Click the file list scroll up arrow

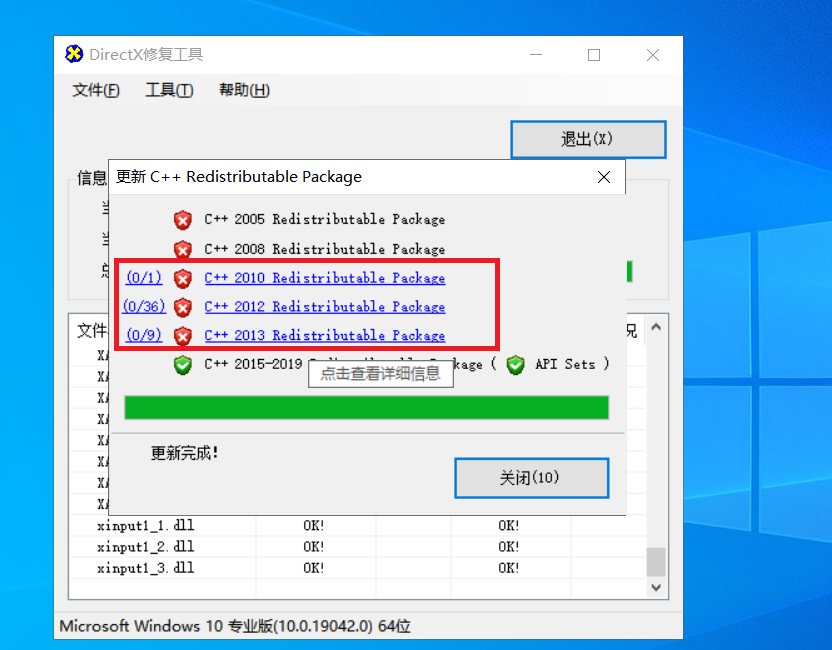[656, 327]
